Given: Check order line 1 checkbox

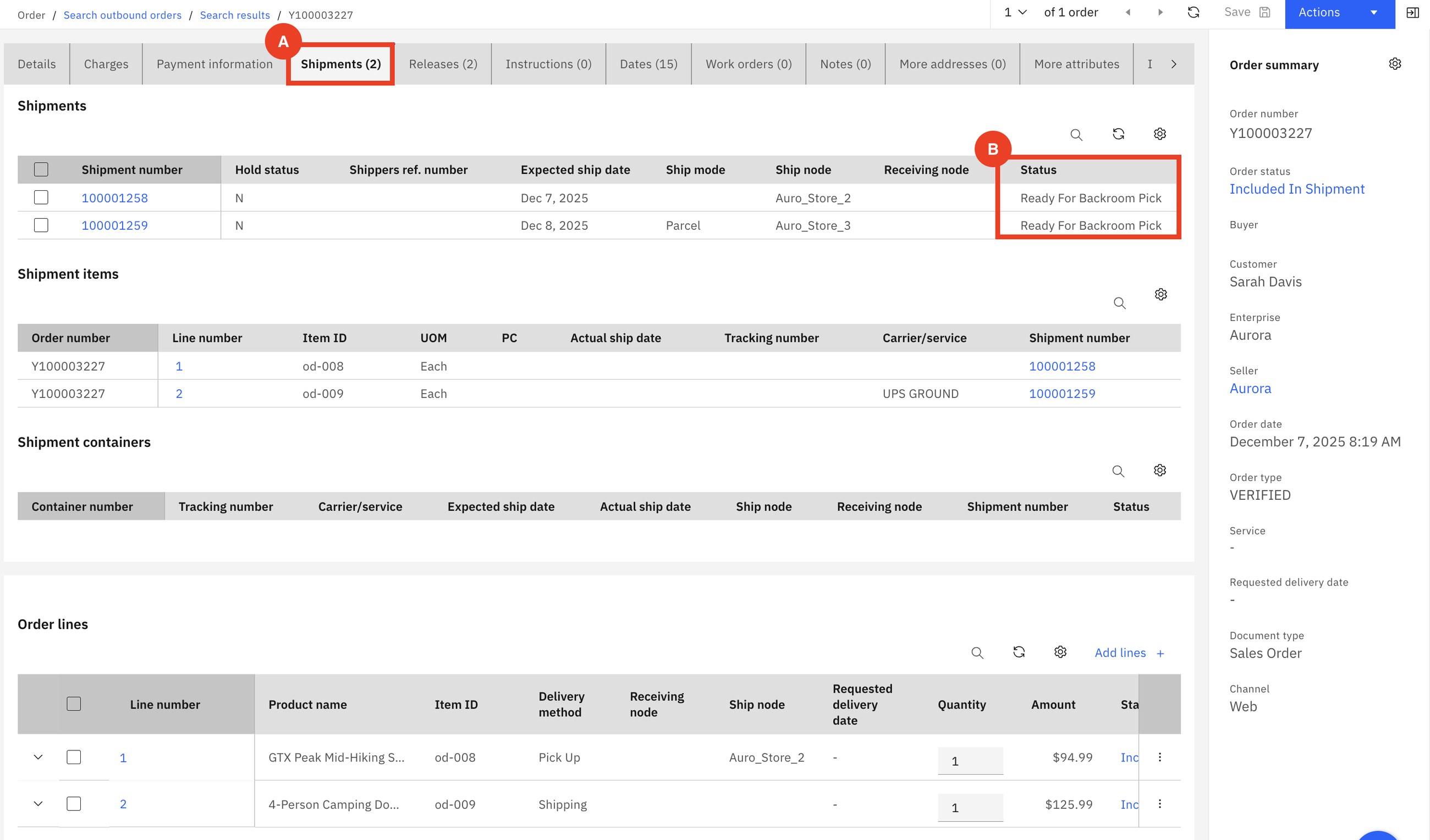Looking at the screenshot, I should 74,757.
